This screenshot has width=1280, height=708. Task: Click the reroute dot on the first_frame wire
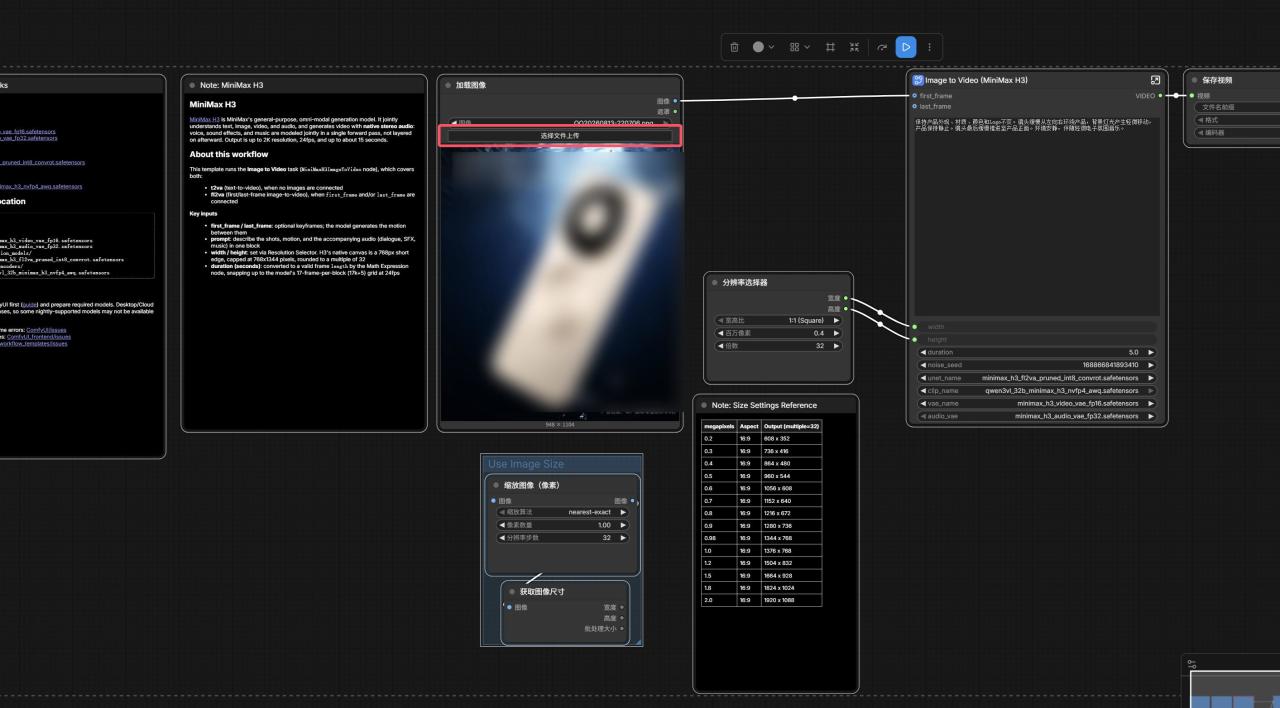[x=795, y=98]
